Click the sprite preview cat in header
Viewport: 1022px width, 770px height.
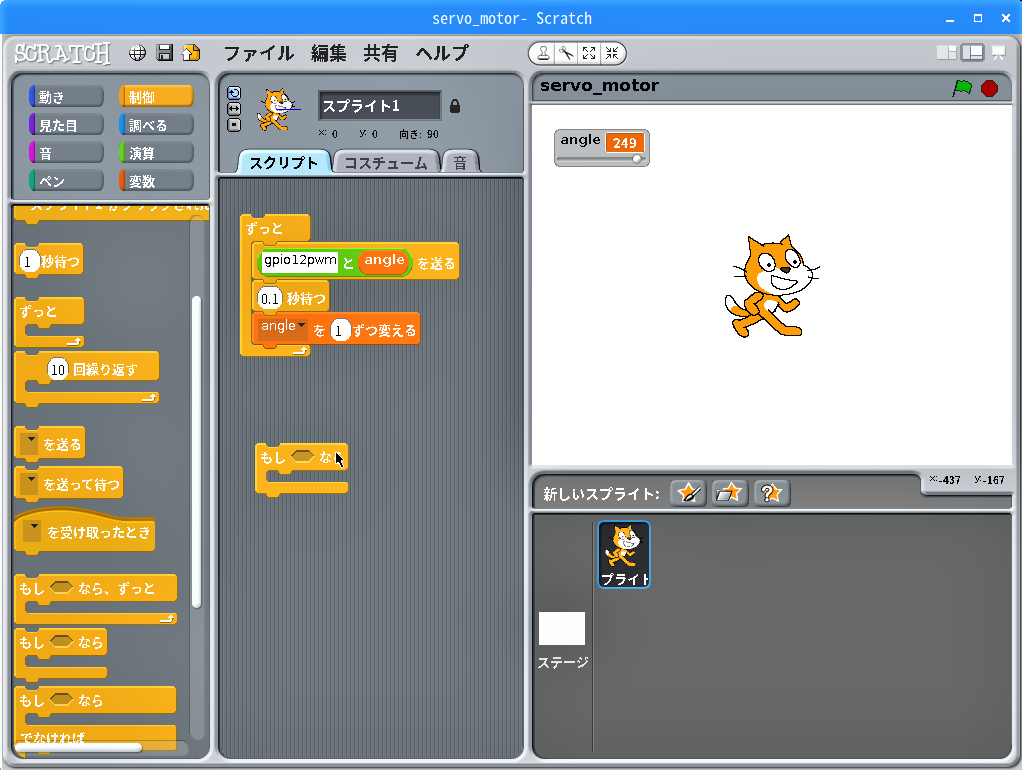(x=278, y=110)
